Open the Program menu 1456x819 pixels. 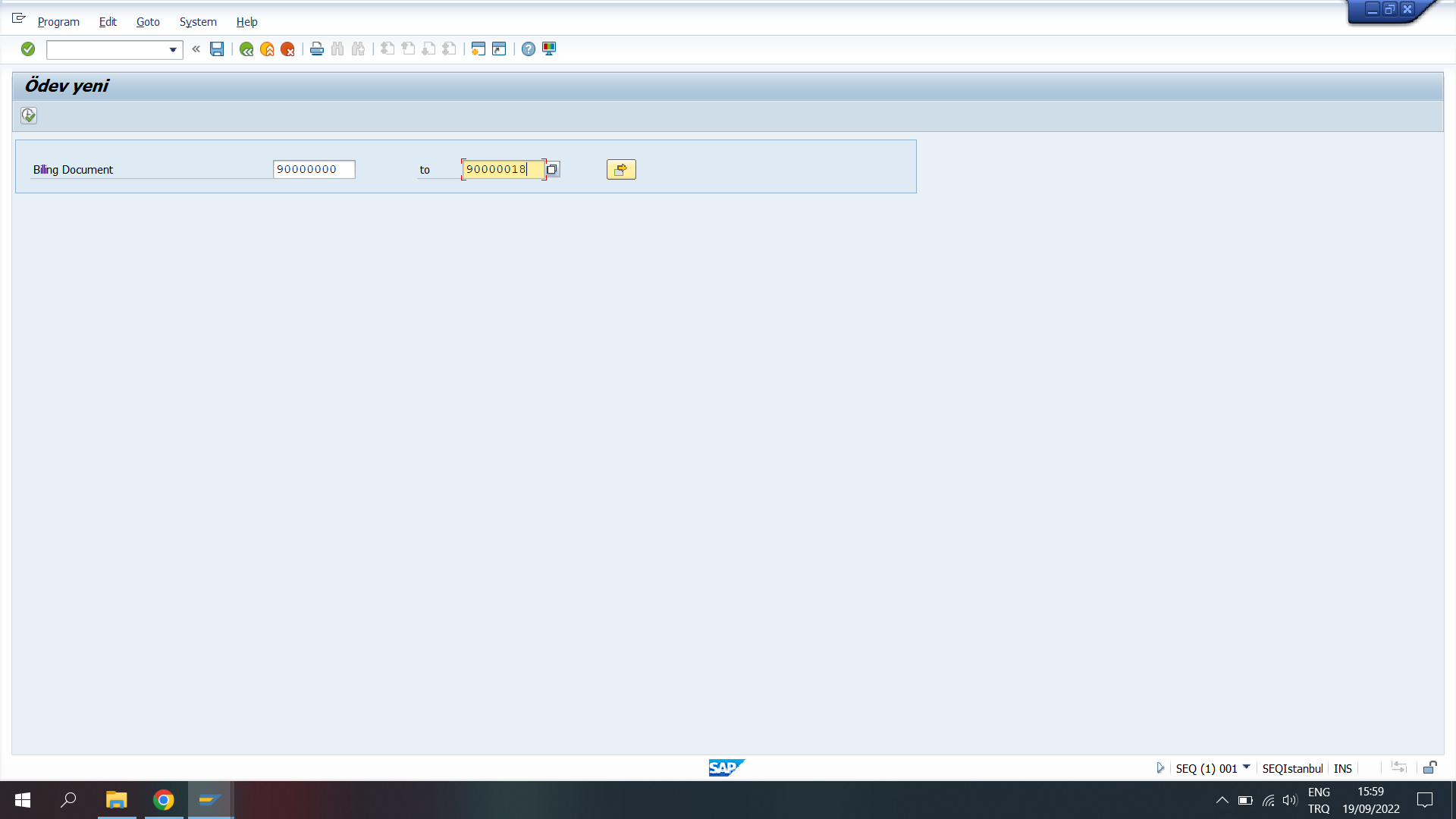pyautogui.click(x=58, y=22)
